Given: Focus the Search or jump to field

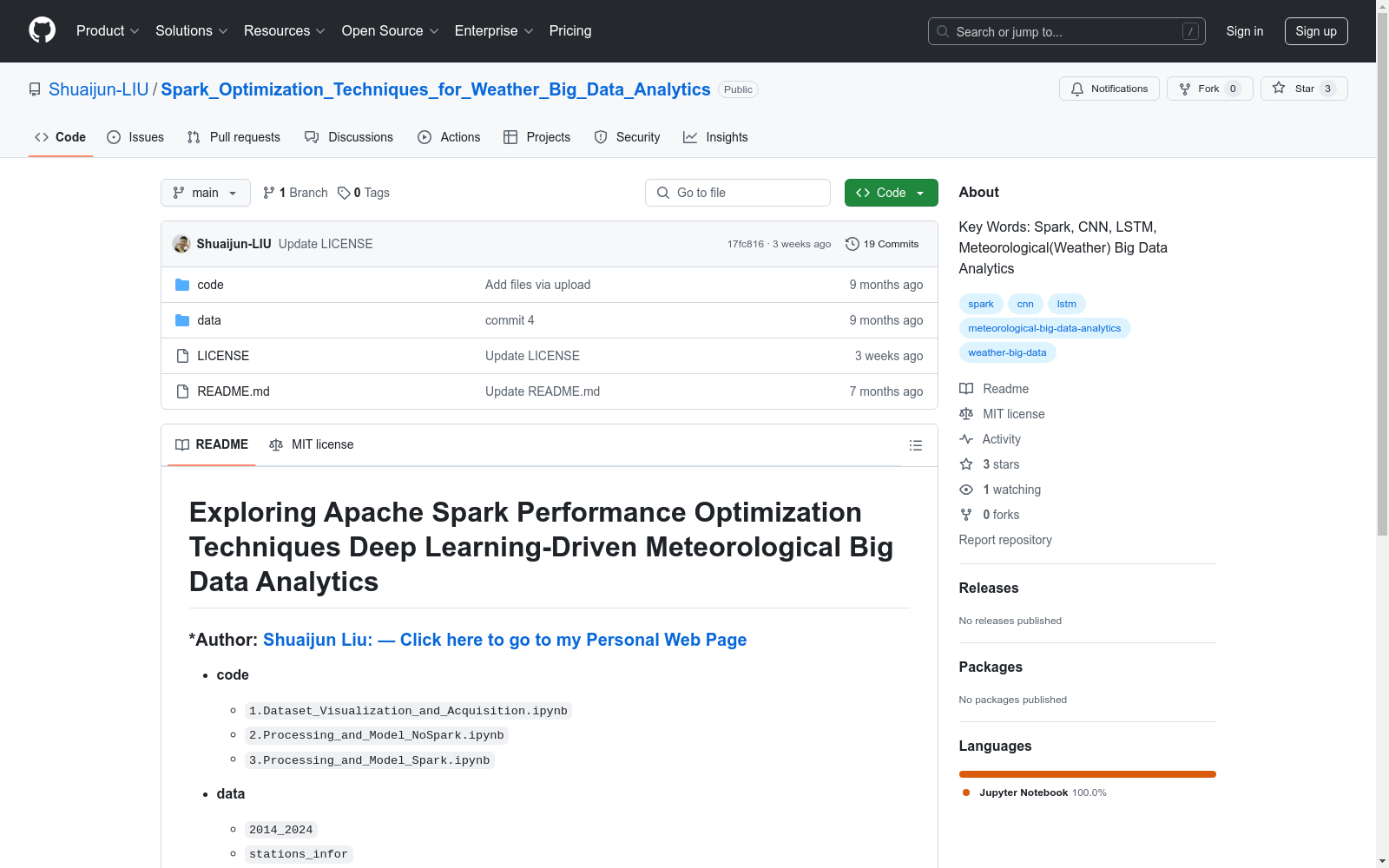Looking at the screenshot, I should click(1067, 31).
